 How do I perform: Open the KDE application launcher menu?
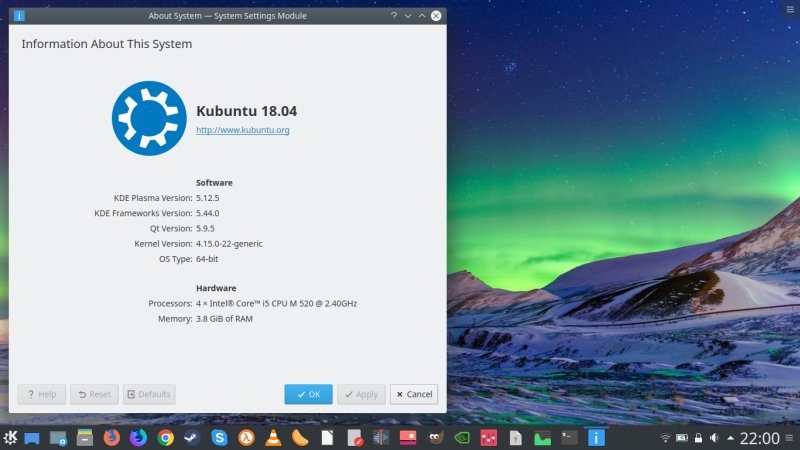tap(10, 438)
